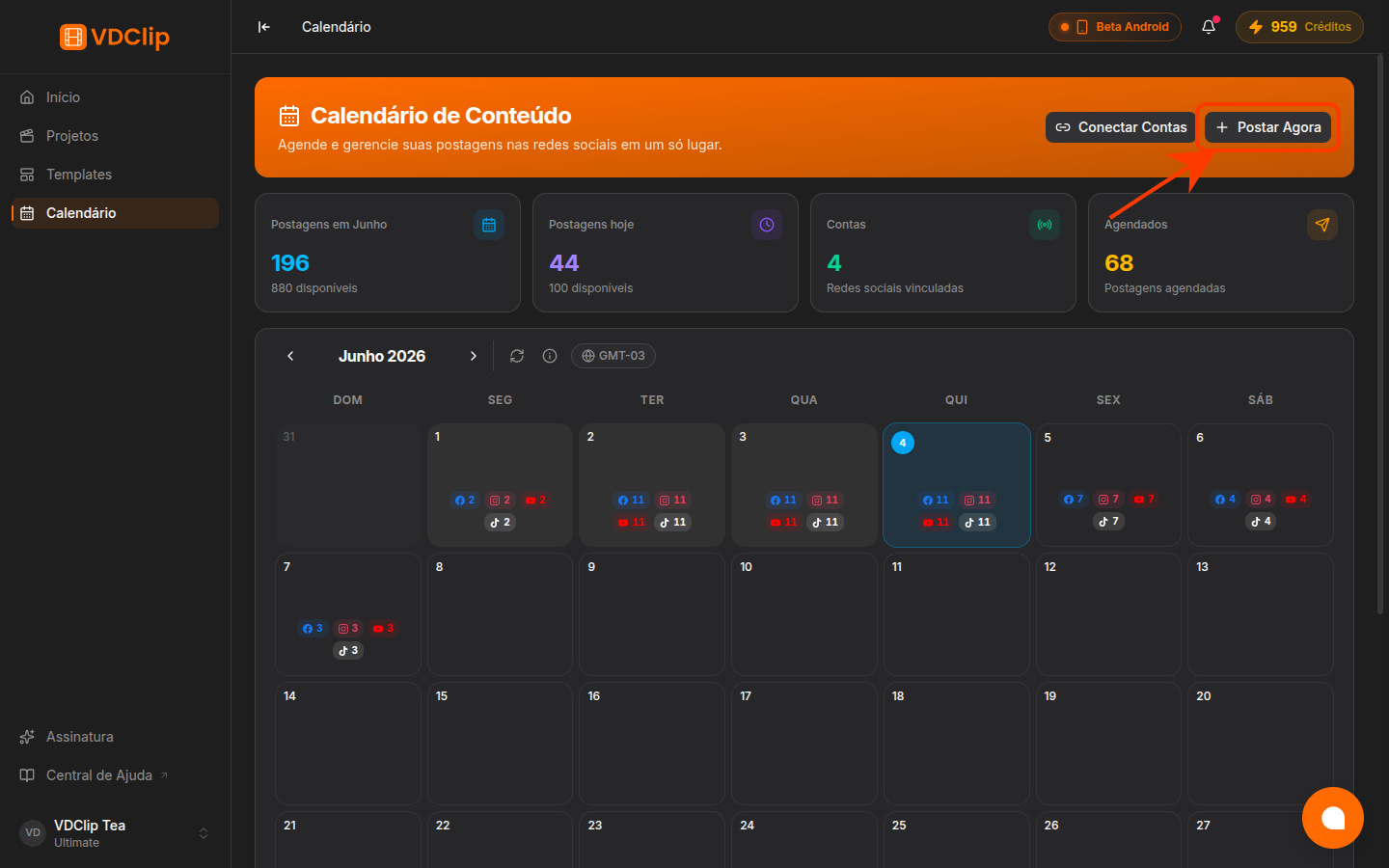This screenshot has width=1389, height=868.
Task: Open Assinatura in sidebar
Action: pos(116,737)
